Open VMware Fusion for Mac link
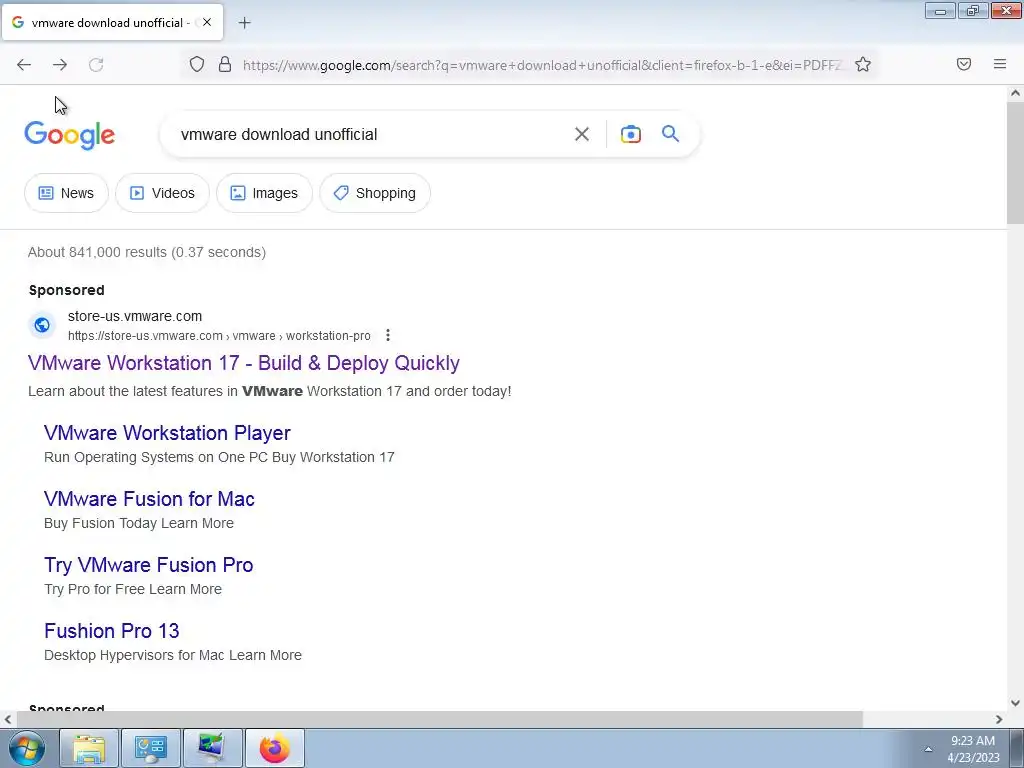This screenshot has width=1024, height=768. point(149,499)
